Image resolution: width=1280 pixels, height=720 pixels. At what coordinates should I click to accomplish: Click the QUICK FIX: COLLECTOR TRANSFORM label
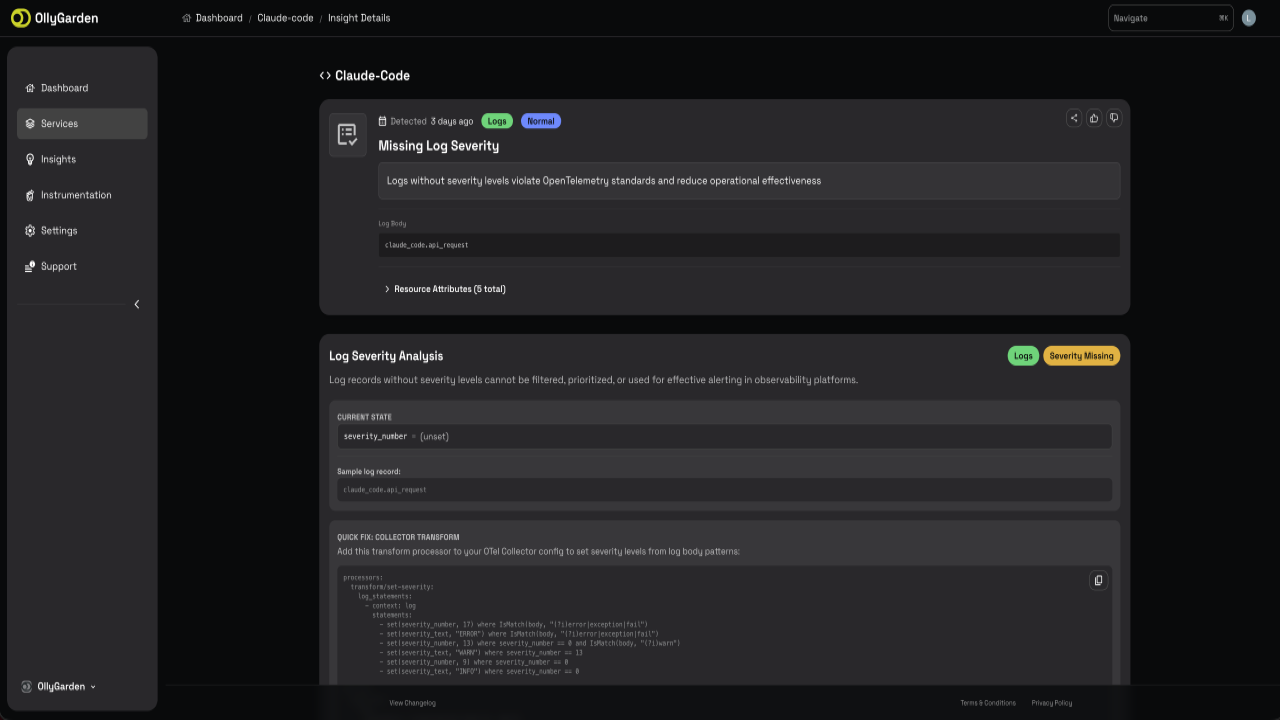(398, 537)
